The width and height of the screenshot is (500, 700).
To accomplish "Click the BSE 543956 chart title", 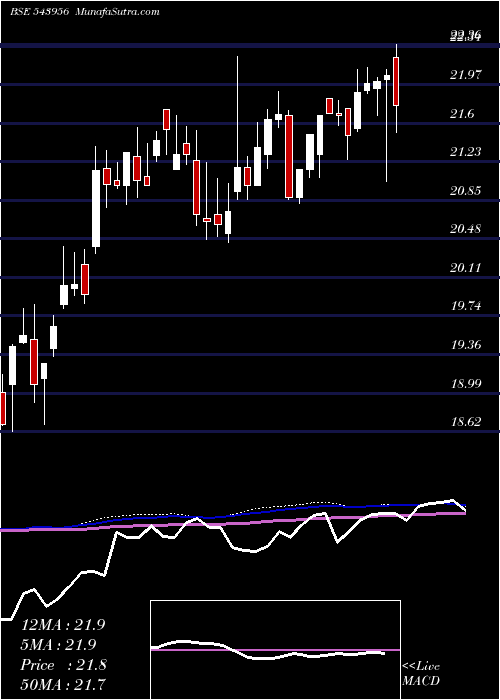I will [39, 12].
